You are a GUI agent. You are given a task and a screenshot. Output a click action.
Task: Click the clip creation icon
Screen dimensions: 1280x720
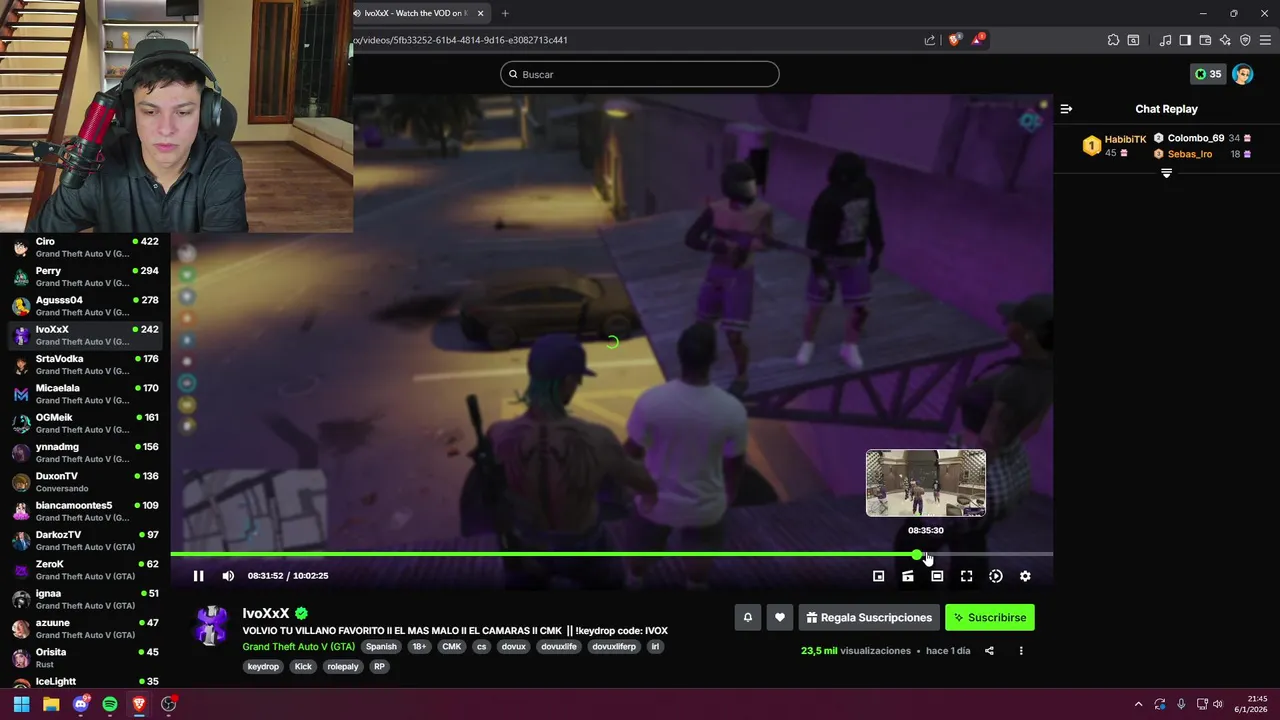tap(908, 576)
